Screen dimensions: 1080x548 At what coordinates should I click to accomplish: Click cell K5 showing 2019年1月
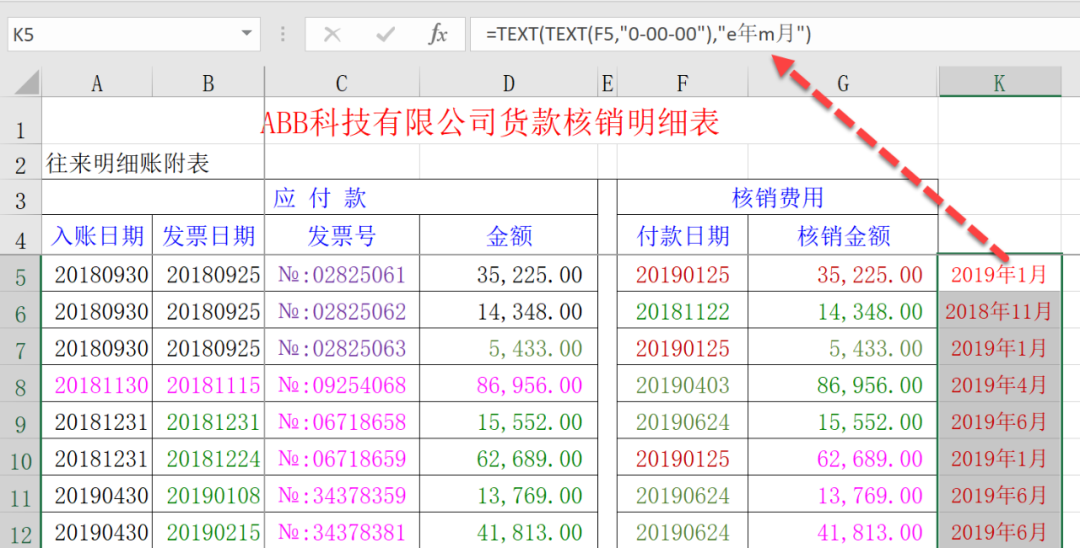[999, 275]
